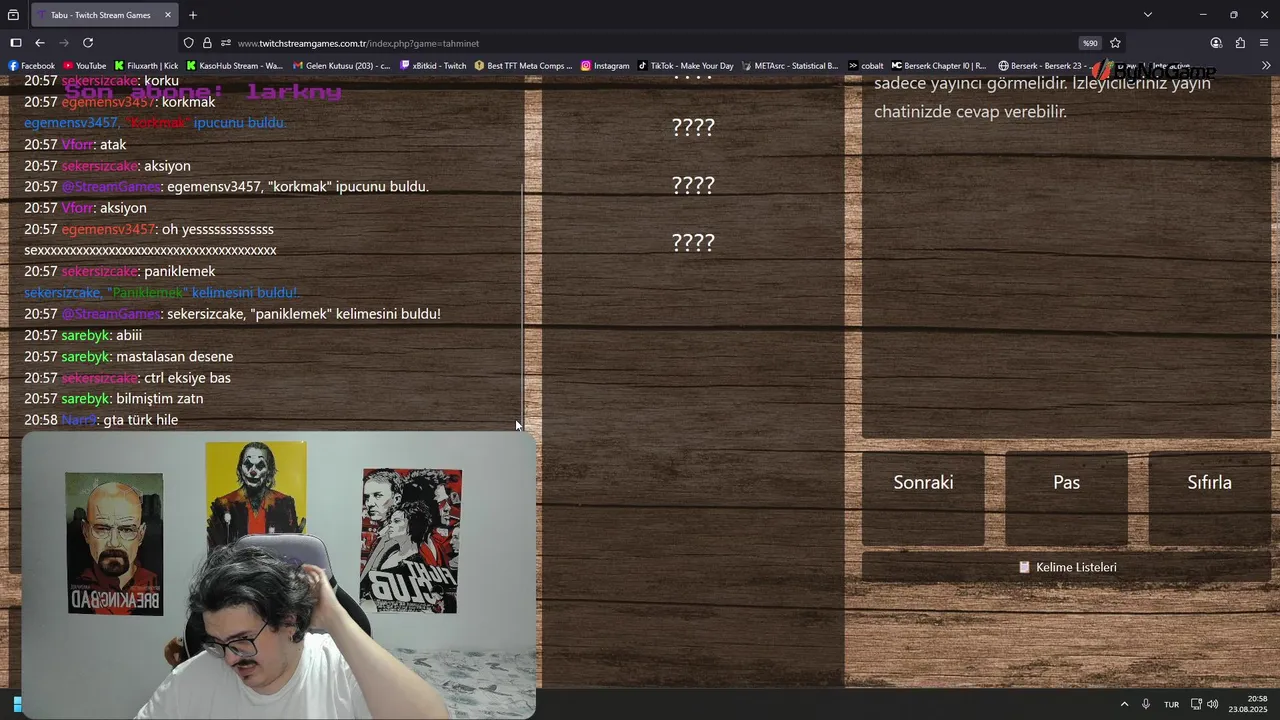Open the KasoHub Stream bookmark
The height and width of the screenshot is (720, 1280).
(235, 66)
